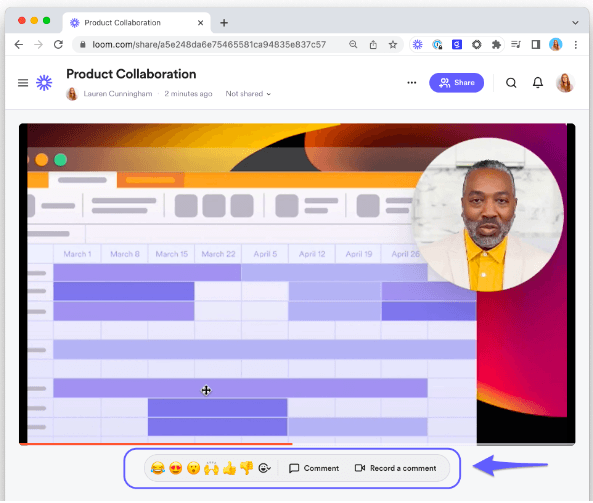Open a new browser tab
Image resolution: width=593 pixels, height=503 pixels.
coord(224,23)
